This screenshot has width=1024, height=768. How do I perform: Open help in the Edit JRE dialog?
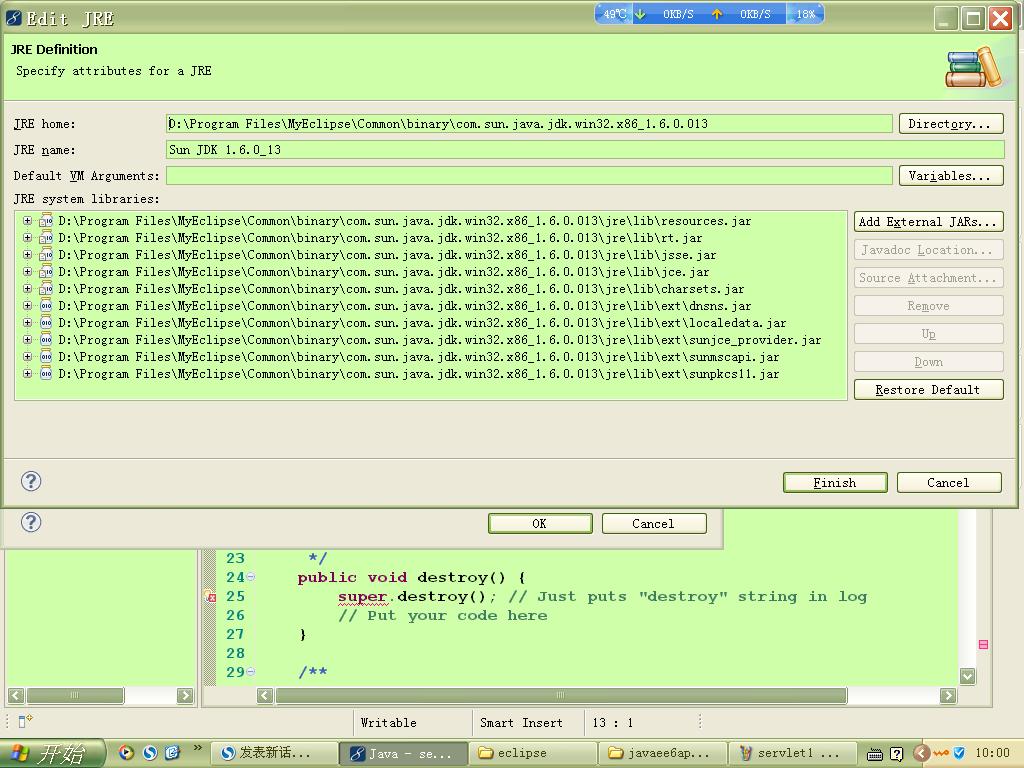[x=31, y=481]
